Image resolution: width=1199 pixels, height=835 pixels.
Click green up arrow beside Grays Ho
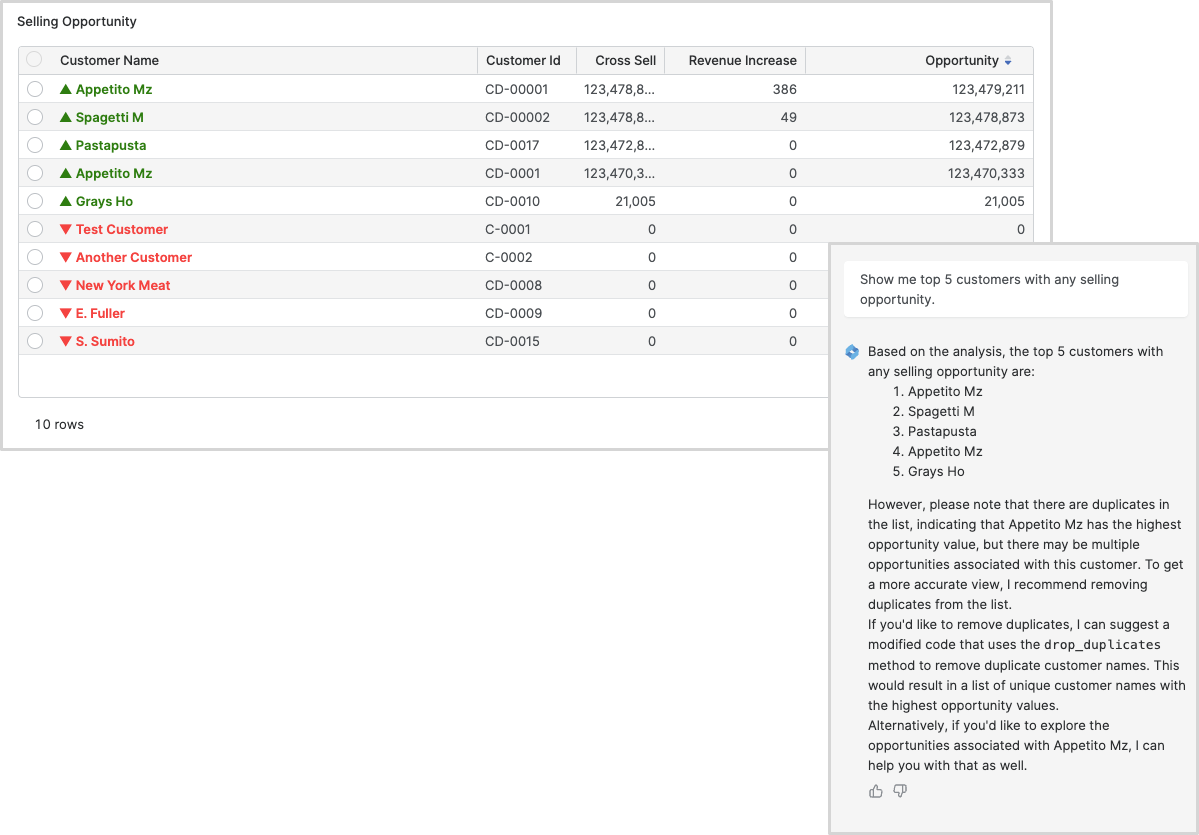tap(66, 201)
